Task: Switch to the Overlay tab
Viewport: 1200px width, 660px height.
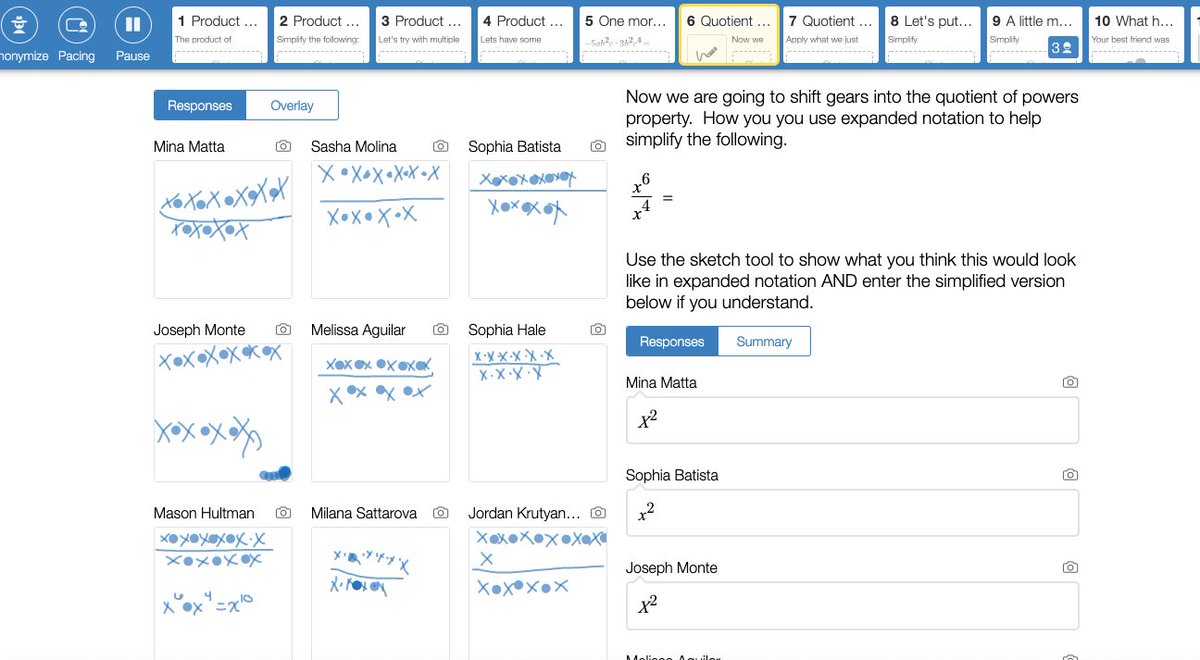Action: (x=292, y=105)
